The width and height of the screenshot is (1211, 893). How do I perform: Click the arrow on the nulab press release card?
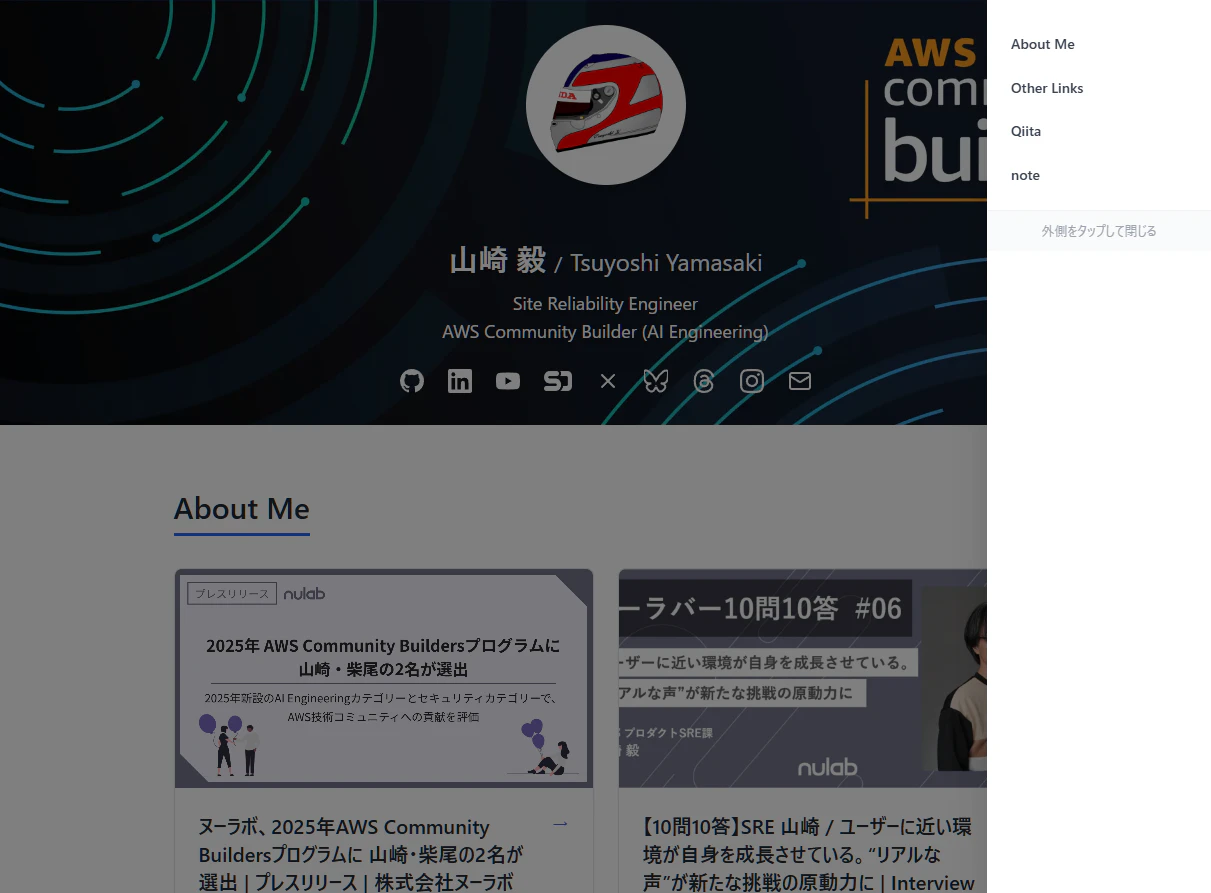[x=560, y=823]
